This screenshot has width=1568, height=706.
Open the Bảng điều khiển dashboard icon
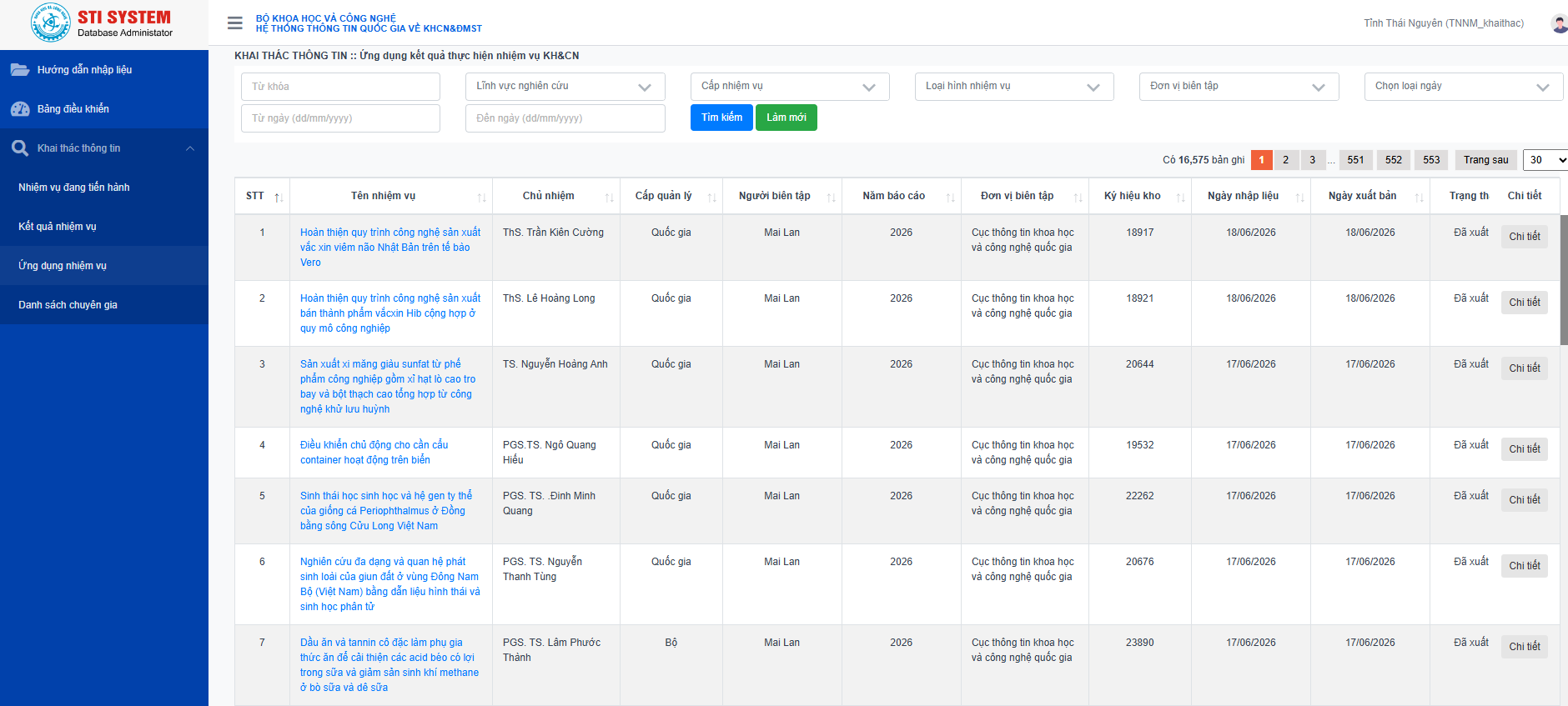pos(20,109)
